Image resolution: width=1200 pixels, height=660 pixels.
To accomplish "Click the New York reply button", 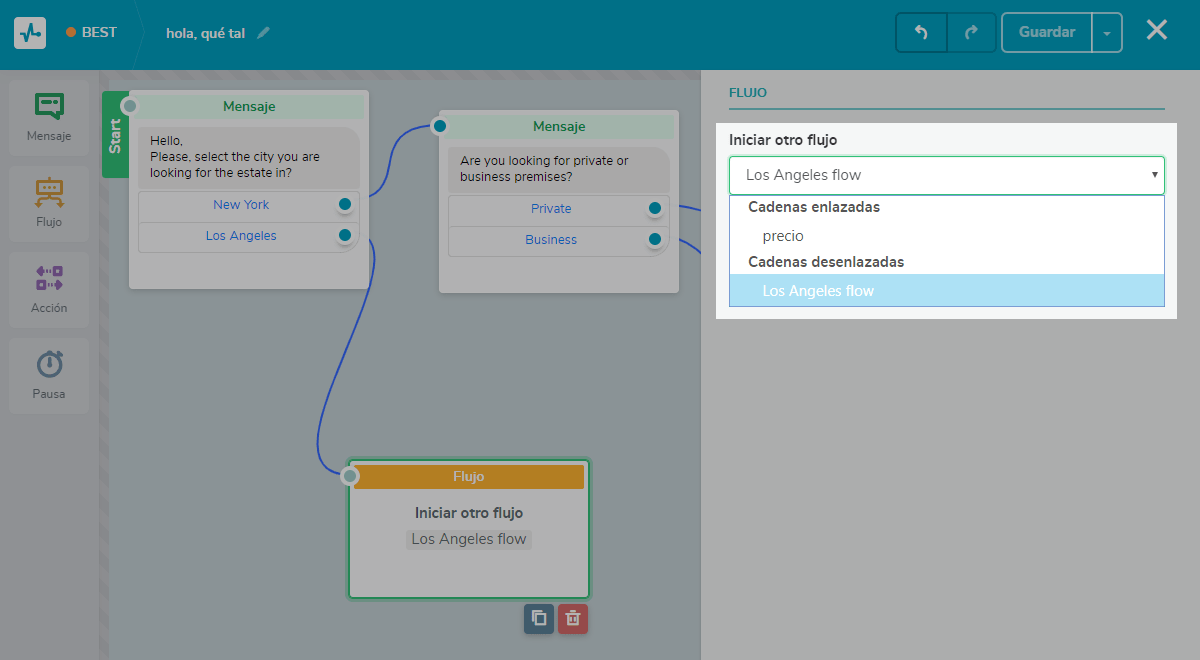I will click(241, 205).
